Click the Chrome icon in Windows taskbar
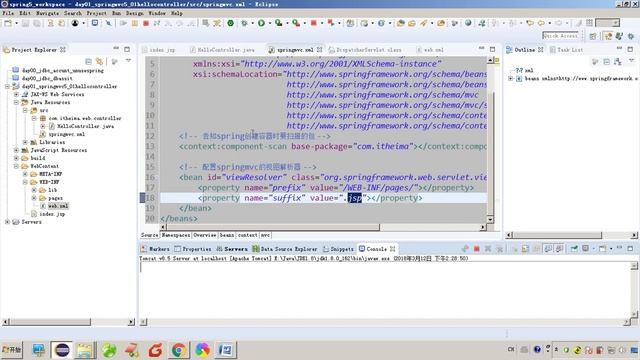The width and height of the screenshot is (640, 360). click(x=178, y=350)
